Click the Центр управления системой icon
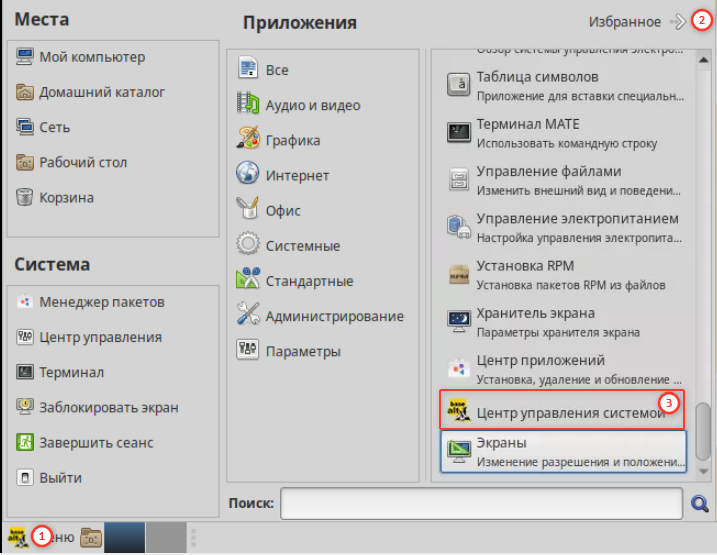Image resolution: width=717 pixels, height=555 pixels. coord(459,410)
